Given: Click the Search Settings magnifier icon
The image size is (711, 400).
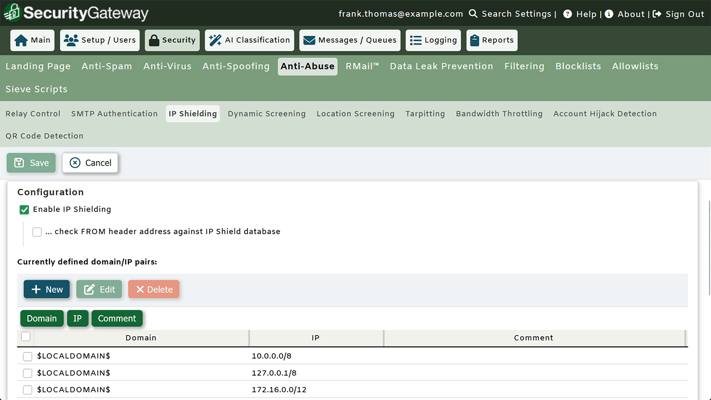Looking at the screenshot, I should click(x=473, y=14).
